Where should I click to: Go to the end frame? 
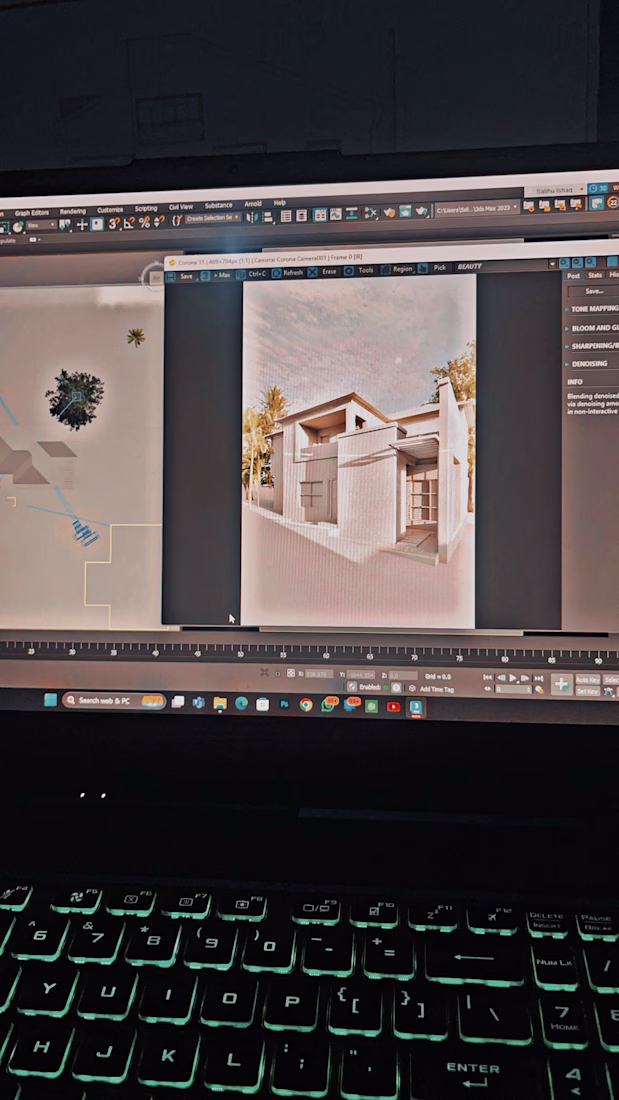point(539,678)
